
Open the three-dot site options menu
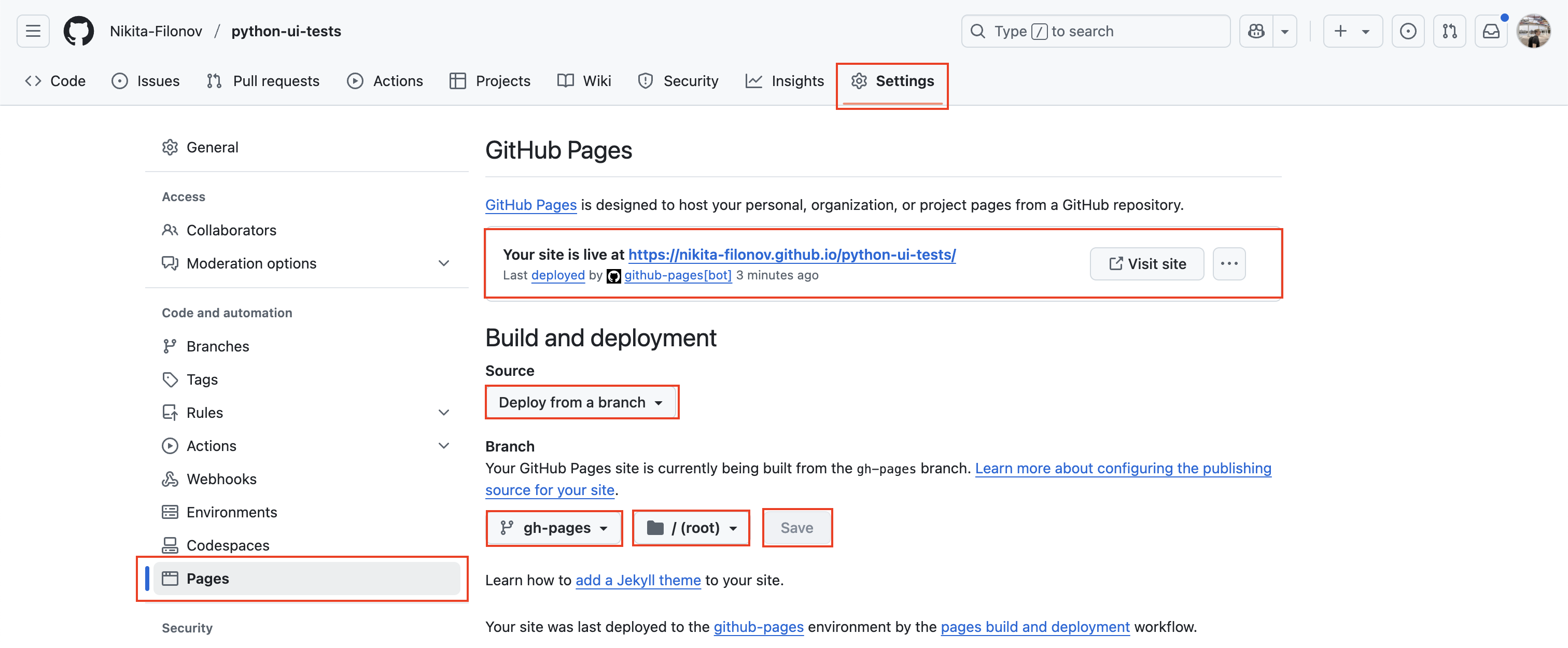[x=1229, y=263]
